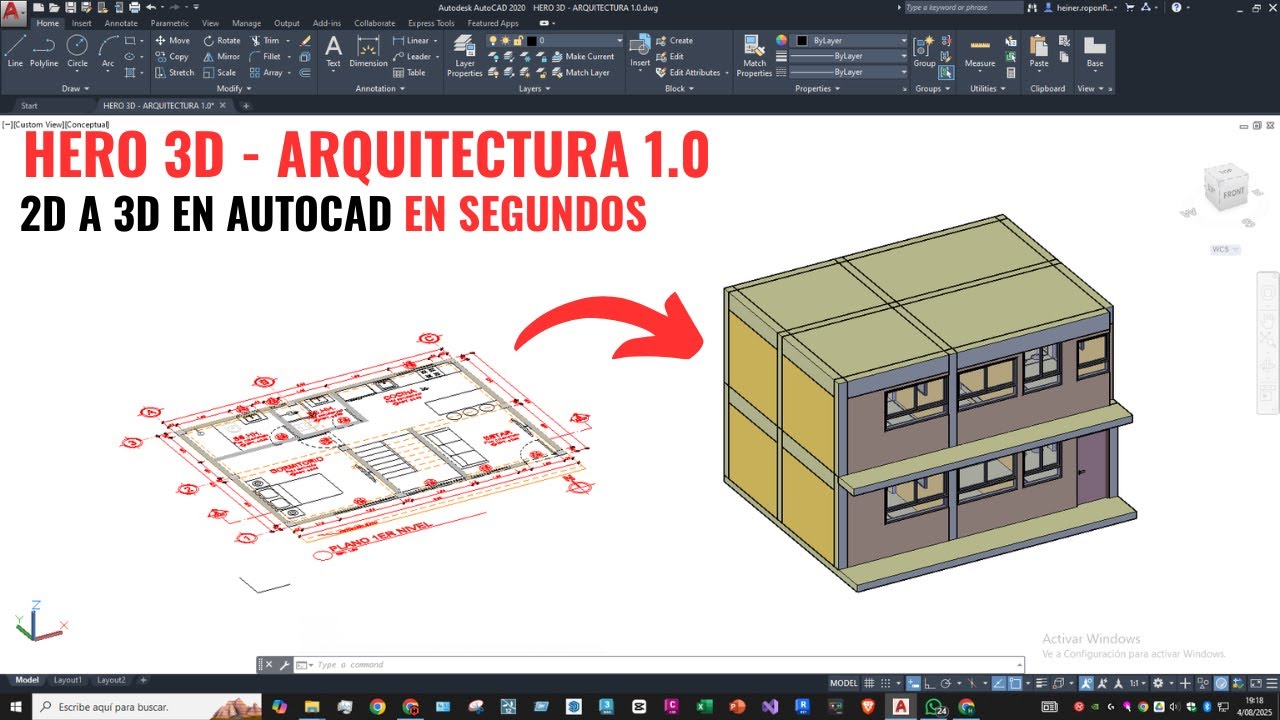Click the Plot (print) icon in quick access toolbar
This screenshot has height=720, width=1280.
(x=134, y=7)
